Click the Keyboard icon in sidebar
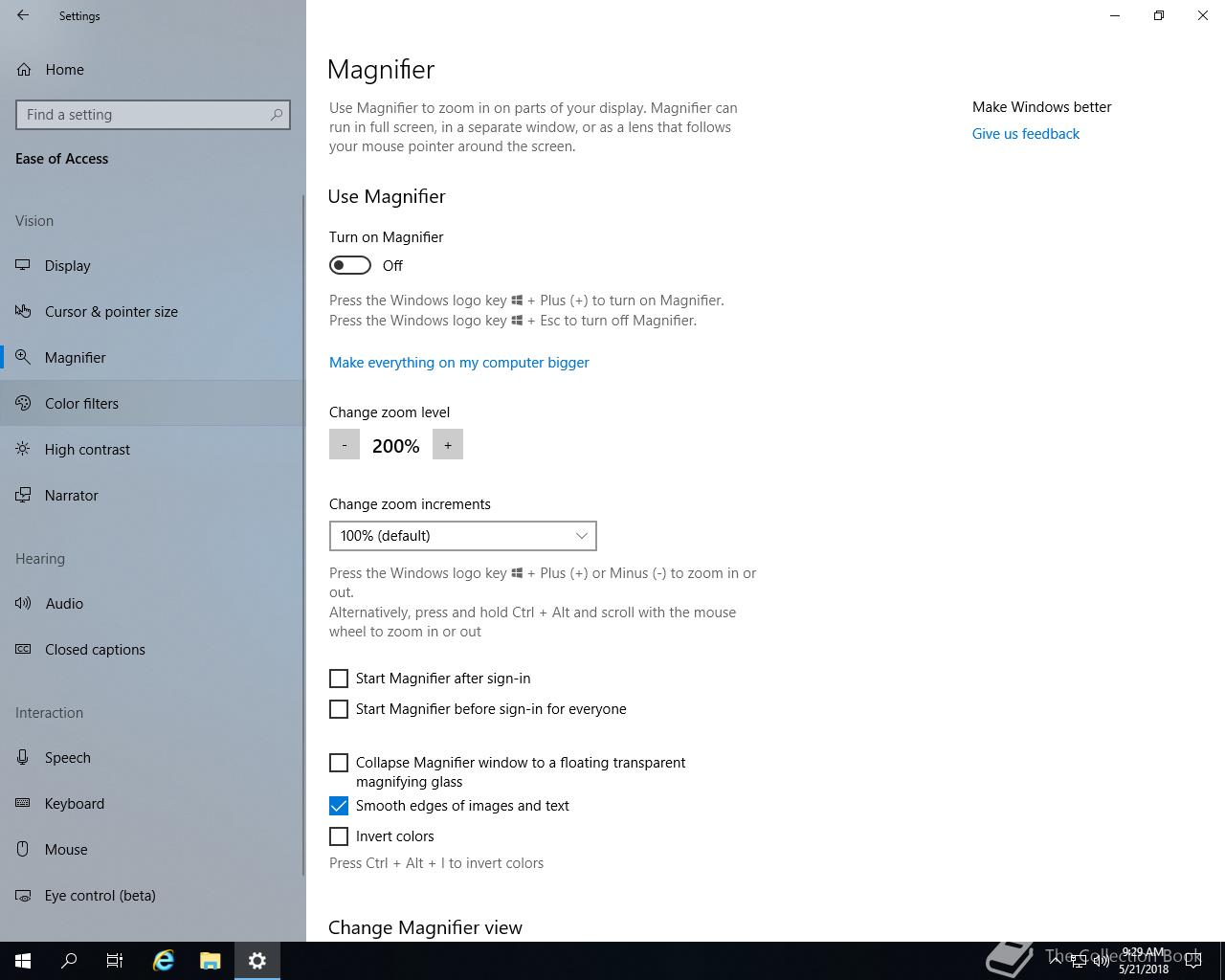1225x980 pixels. click(x=23, y=803)
